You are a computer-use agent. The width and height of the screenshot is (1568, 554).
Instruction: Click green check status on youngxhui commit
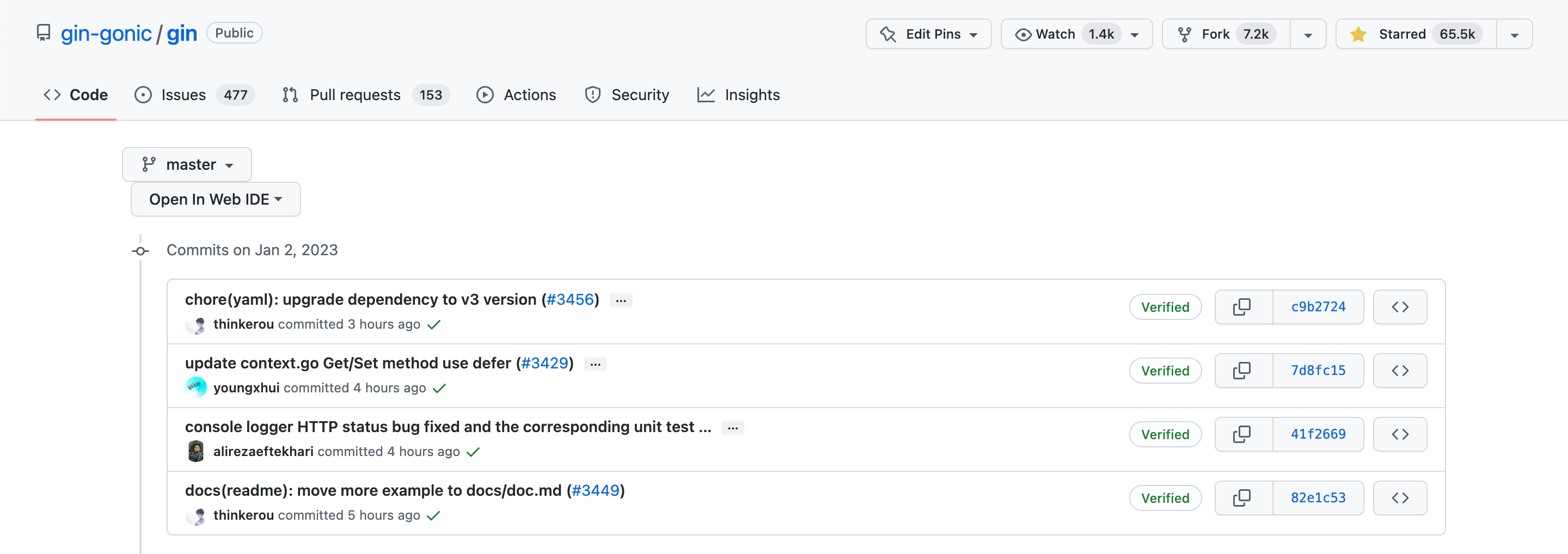pos(439,388)
